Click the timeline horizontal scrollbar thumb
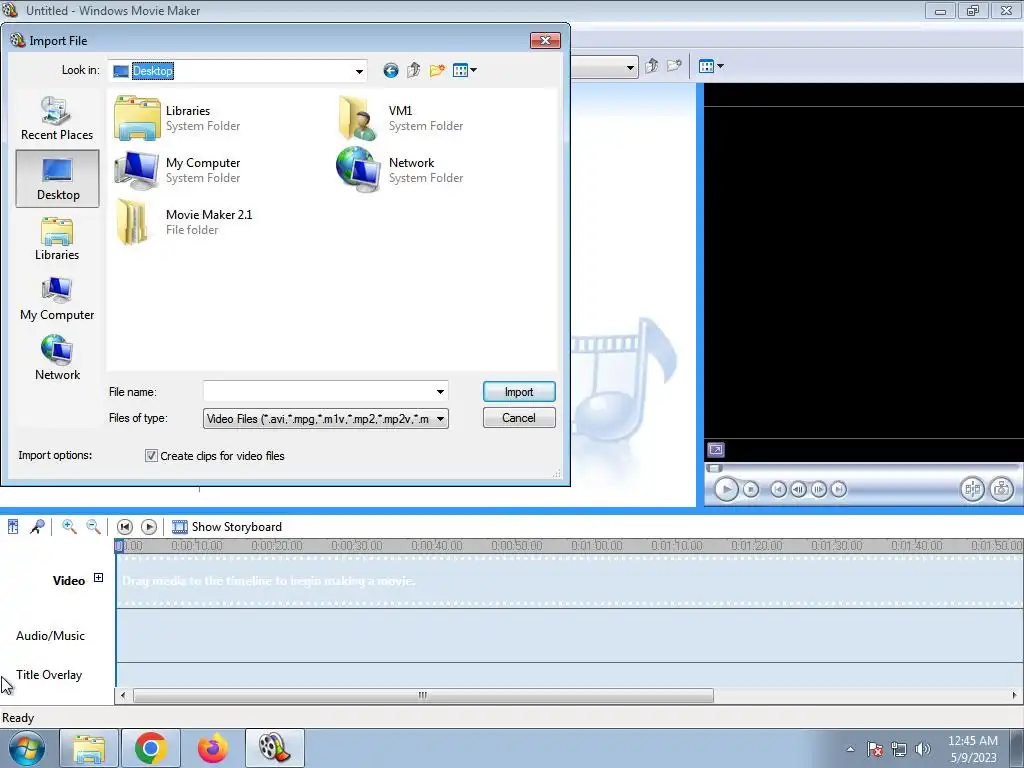Viewport: 1024px width, 768px height. [x=423, y=696]
